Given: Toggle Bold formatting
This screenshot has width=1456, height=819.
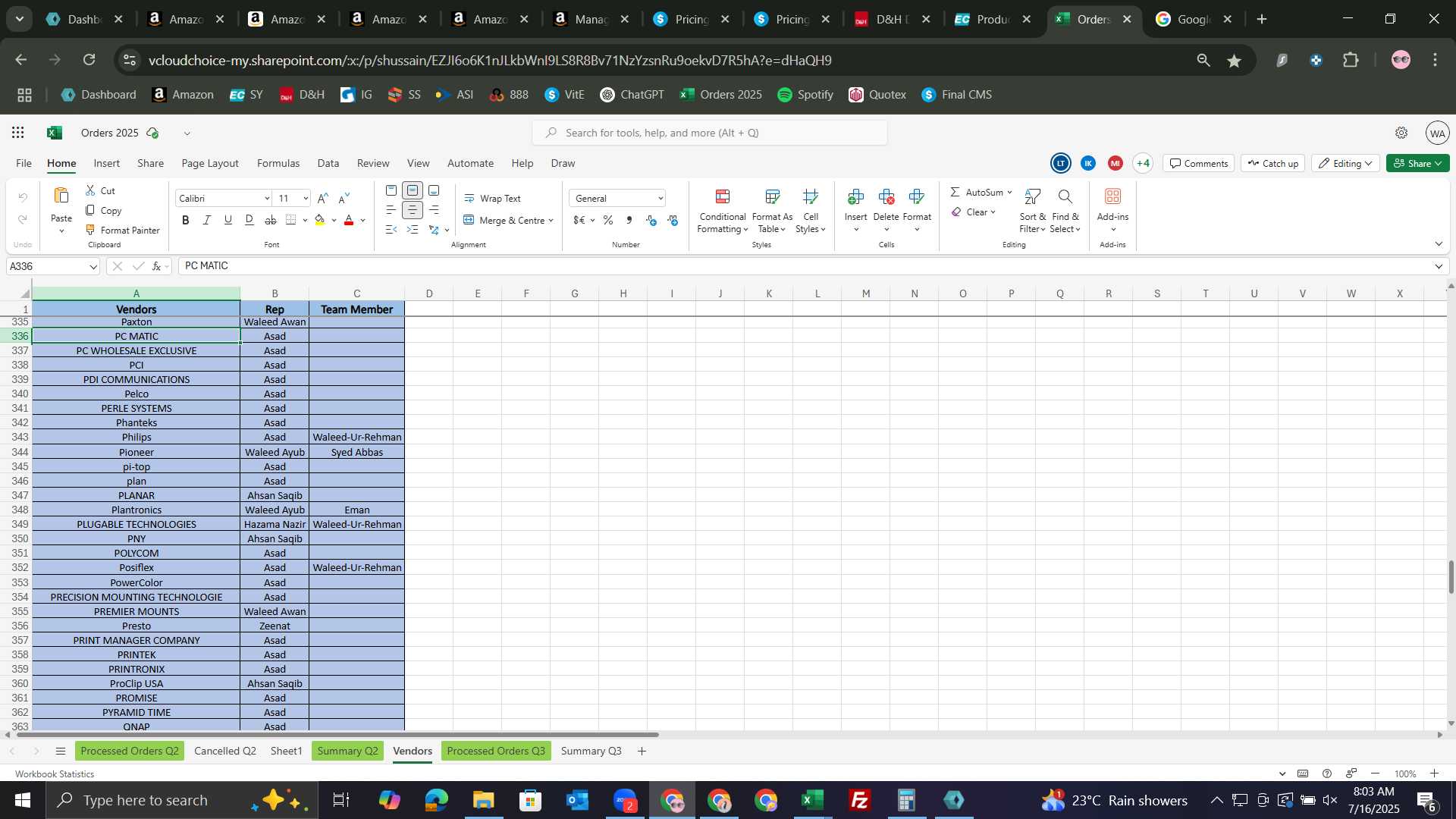Looking at the screenshot, I should click(x=186, y=220).
